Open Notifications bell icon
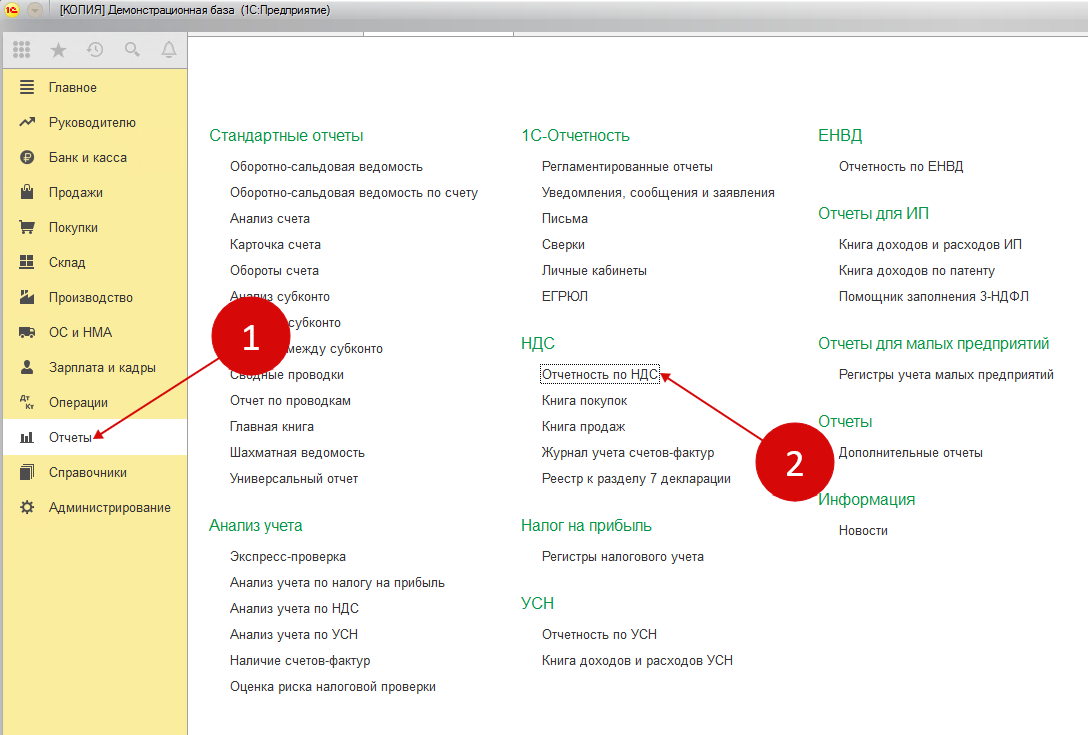This screenshot has width=1088, height=735. coord(168,49)
